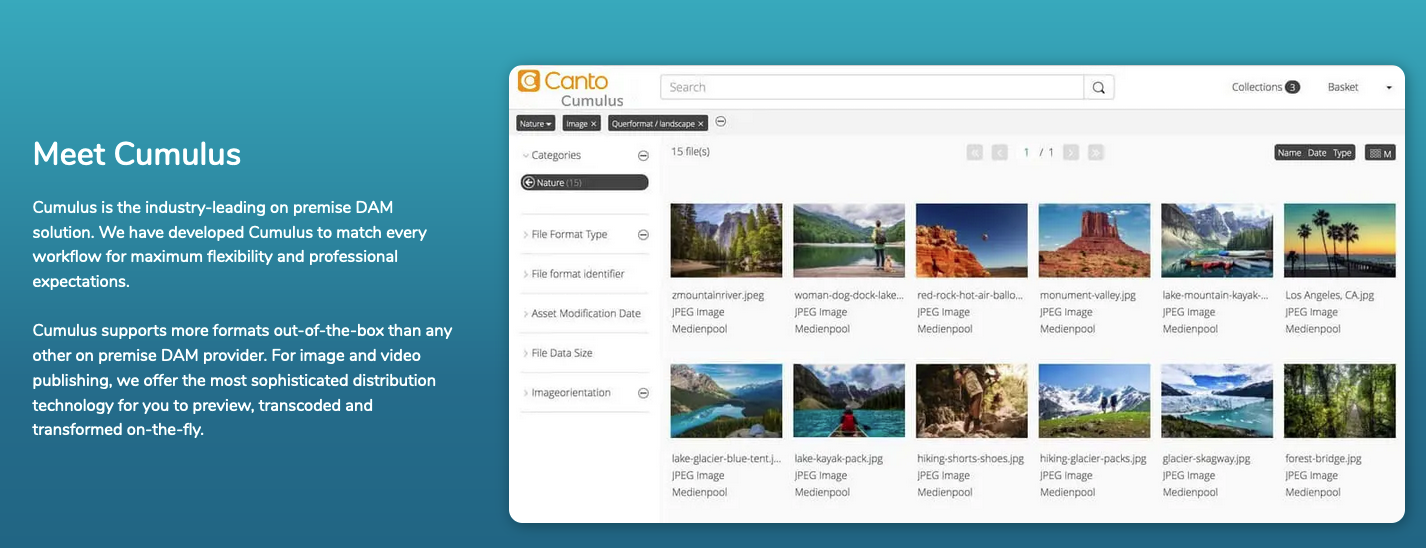This screenshot has width=1426, height=548.
Task: Remove the Querformat / landscape filter tag
Action: click(x=701, y=124)
